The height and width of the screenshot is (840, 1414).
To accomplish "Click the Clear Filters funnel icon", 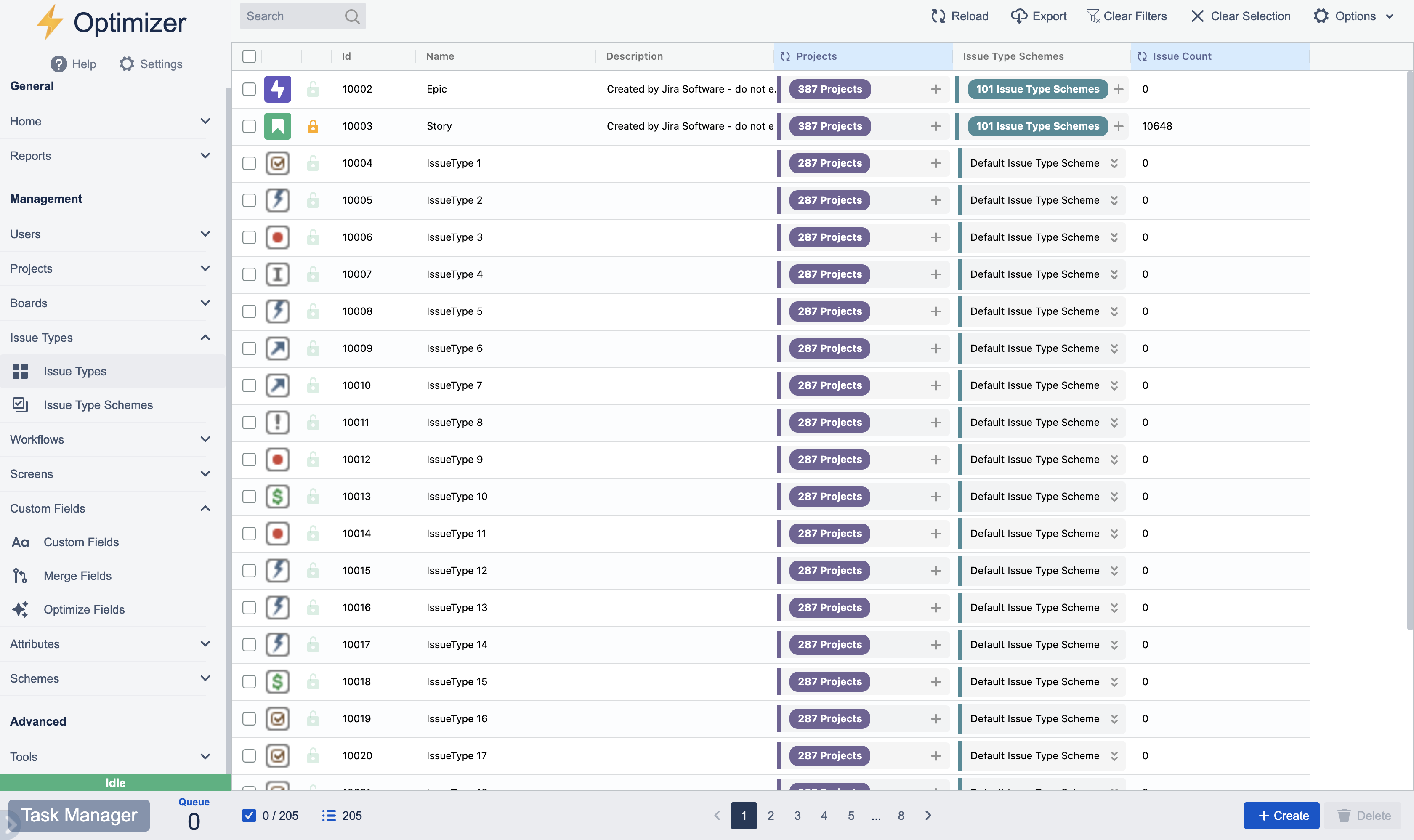I will [x=1092, y=16].
